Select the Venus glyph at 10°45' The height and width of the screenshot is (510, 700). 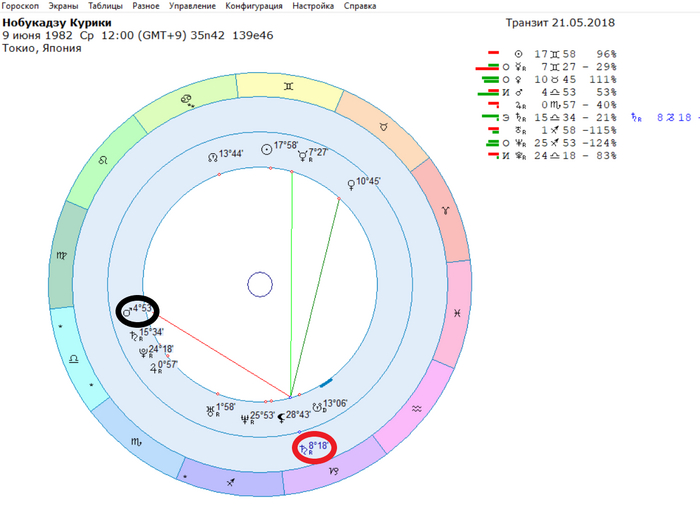(351, 184)
